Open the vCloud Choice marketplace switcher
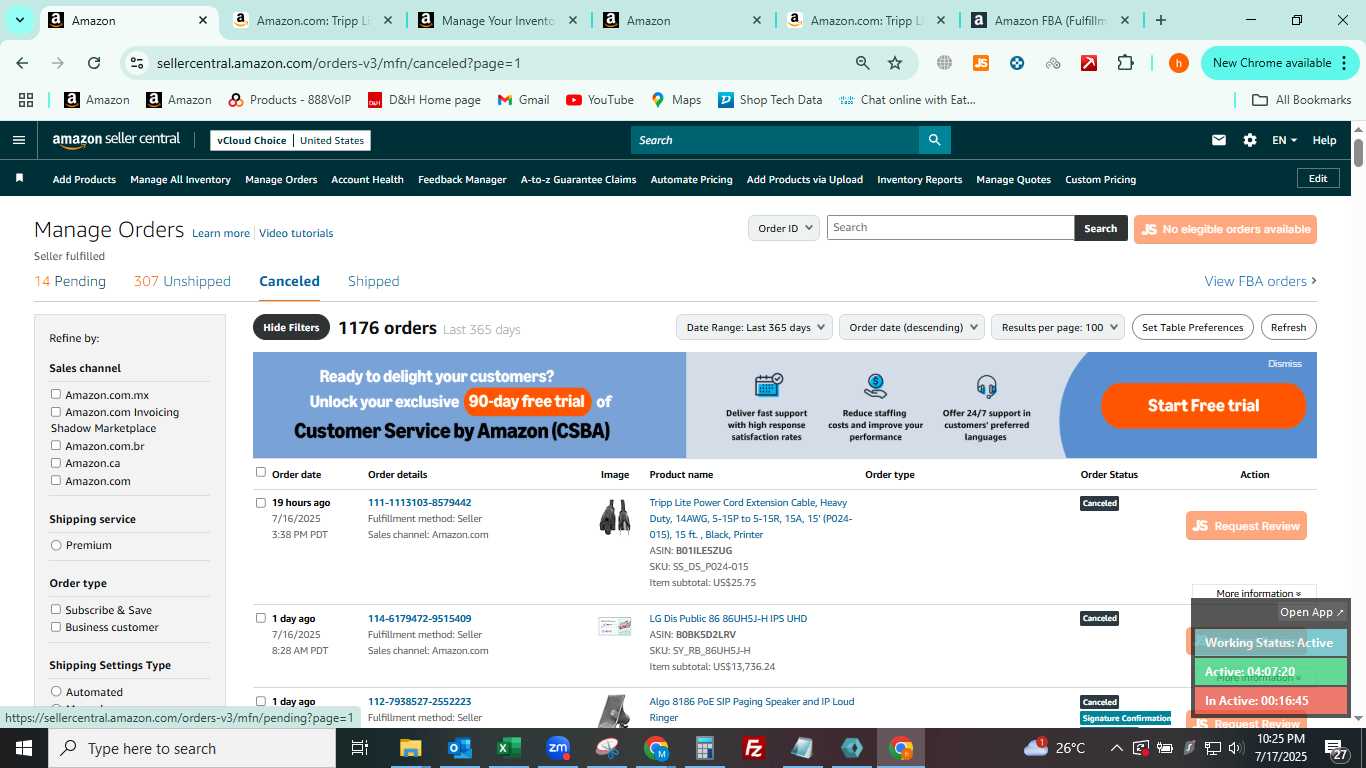The width and height of the screenshot is (1366, 768). 290,140
